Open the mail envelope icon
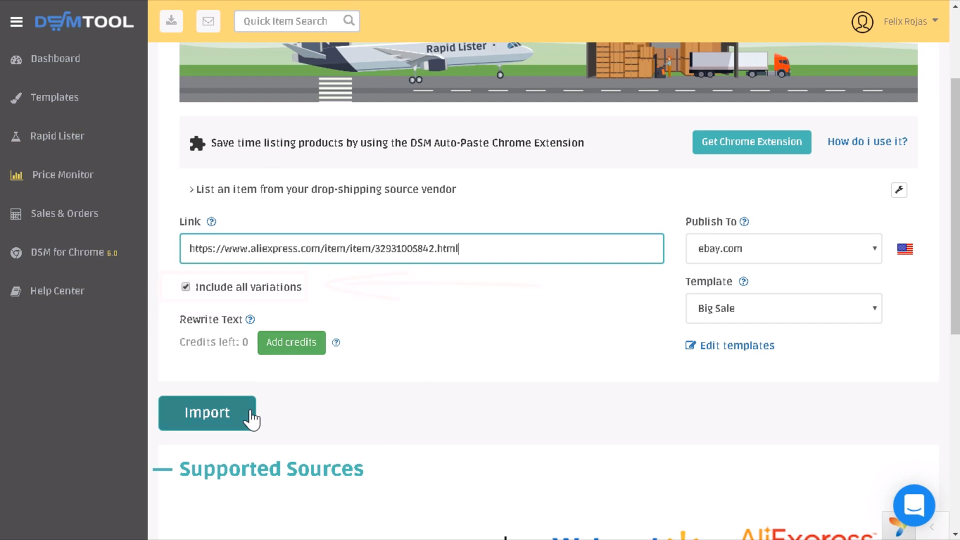 click(208, 21)
